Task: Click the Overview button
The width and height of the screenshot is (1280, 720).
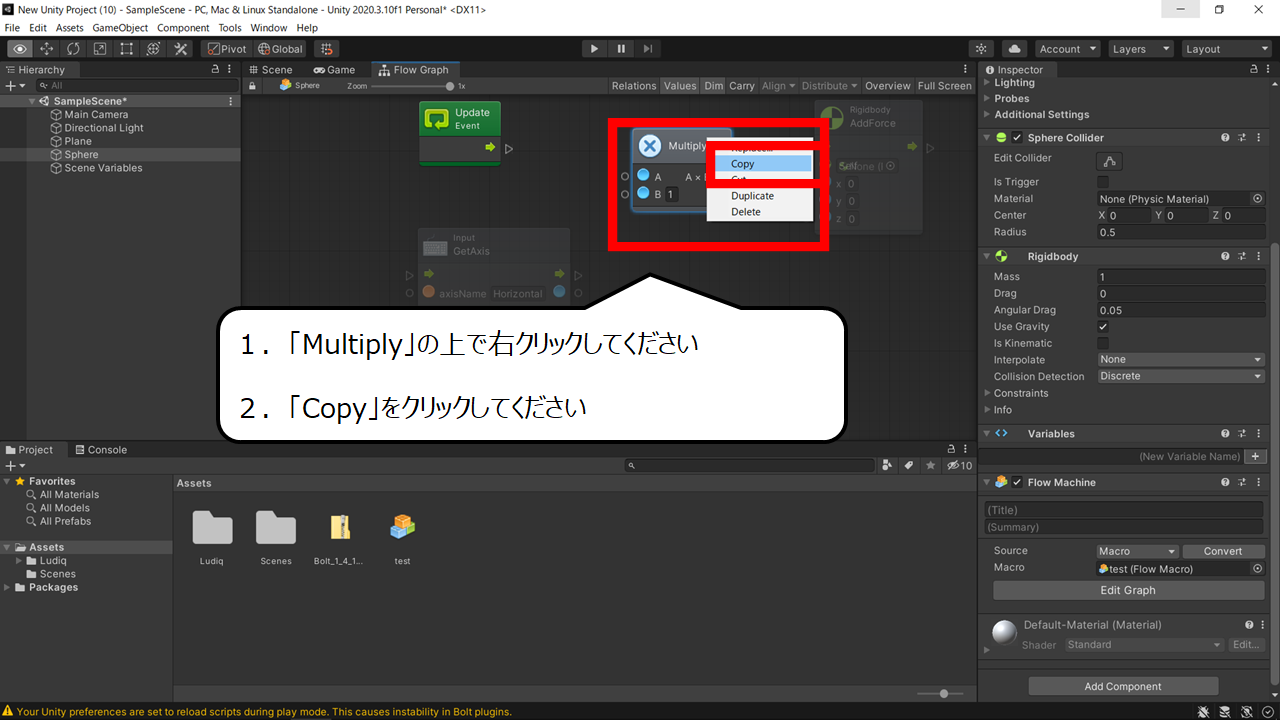Action: (888, 86)
